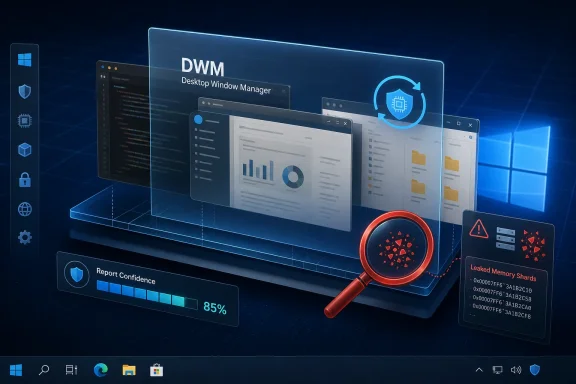Maximize the file explorer window
The width and height of the screenshot is (576, 384).
[x=458, y=123]
